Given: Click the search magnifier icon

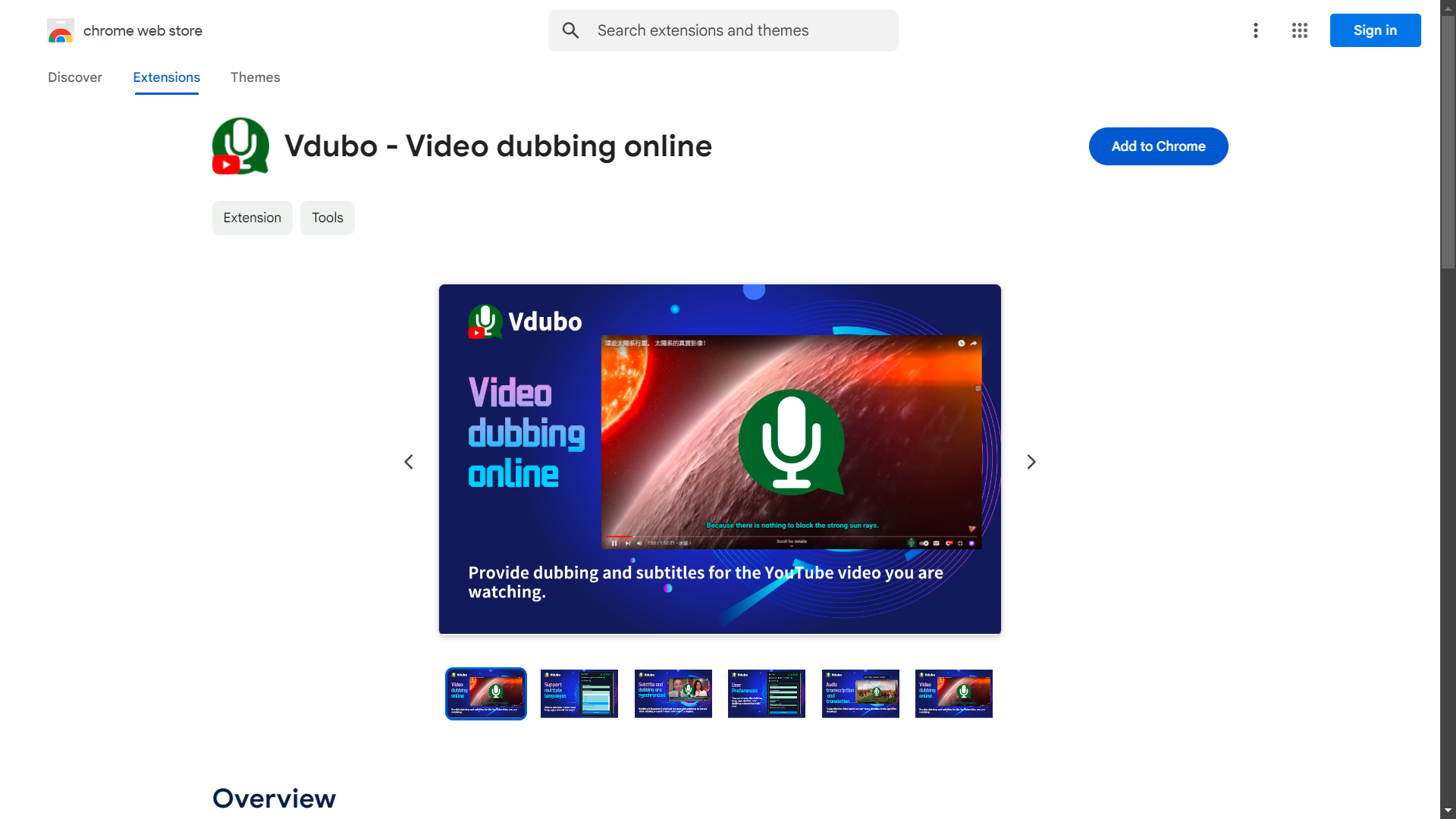Looking at the screenshot, I should 570,30.
